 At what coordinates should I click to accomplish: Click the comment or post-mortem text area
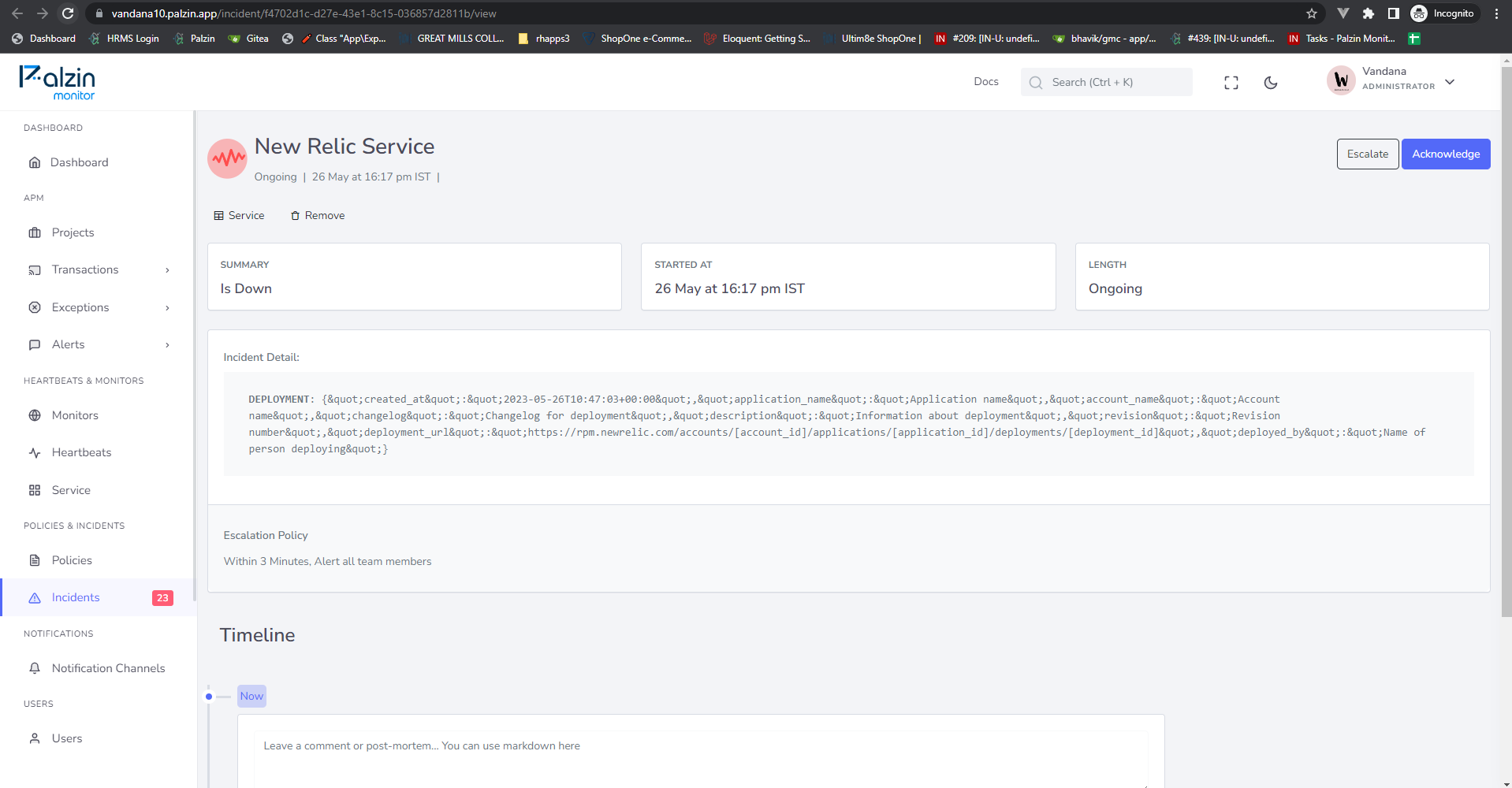pos(701,758)
